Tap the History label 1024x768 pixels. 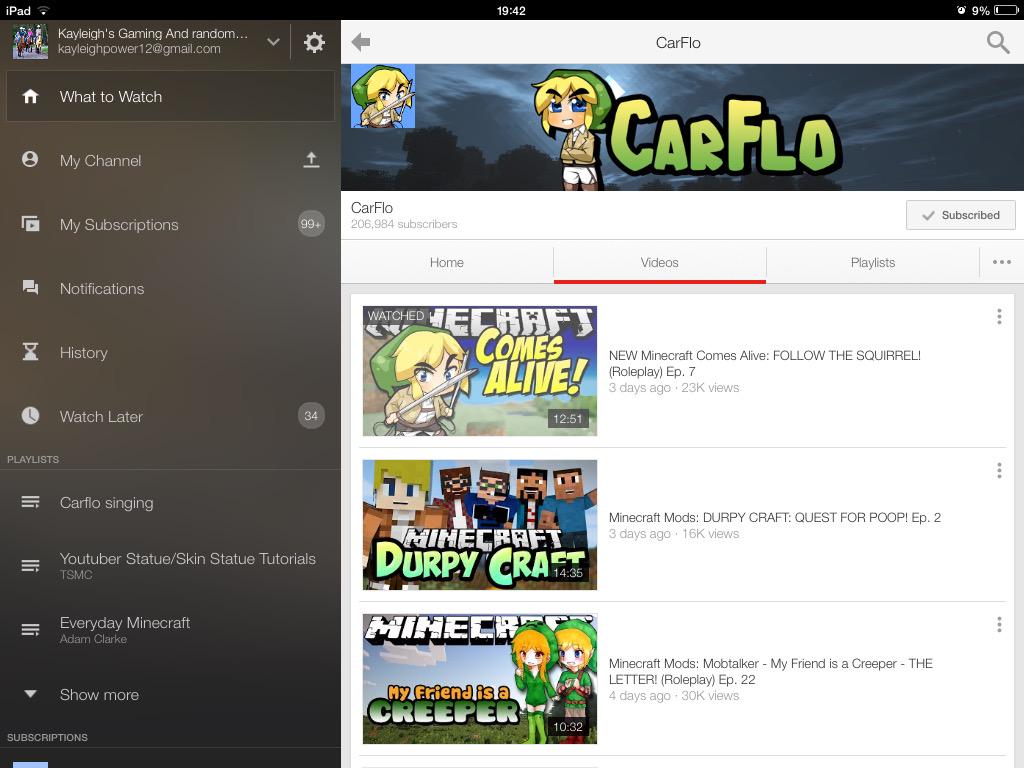click(x=84, y=353)
